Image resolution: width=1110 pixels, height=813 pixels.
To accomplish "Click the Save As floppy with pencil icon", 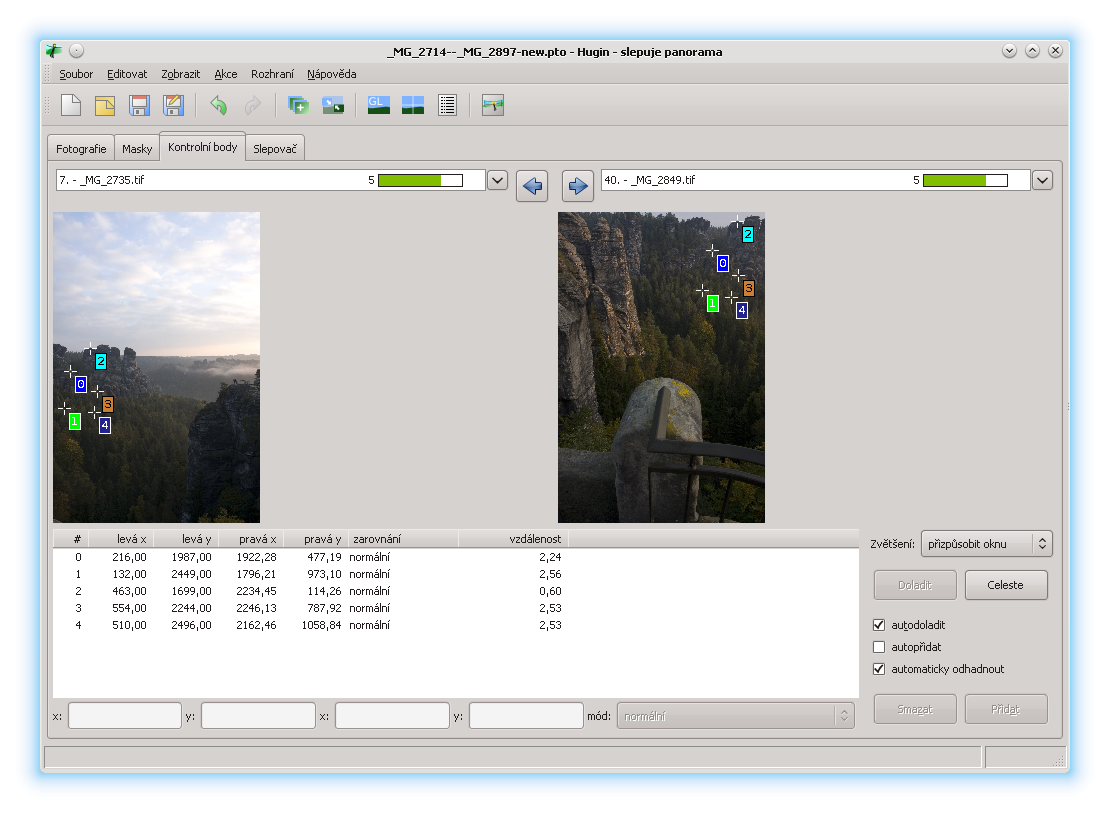I will 174,105.
